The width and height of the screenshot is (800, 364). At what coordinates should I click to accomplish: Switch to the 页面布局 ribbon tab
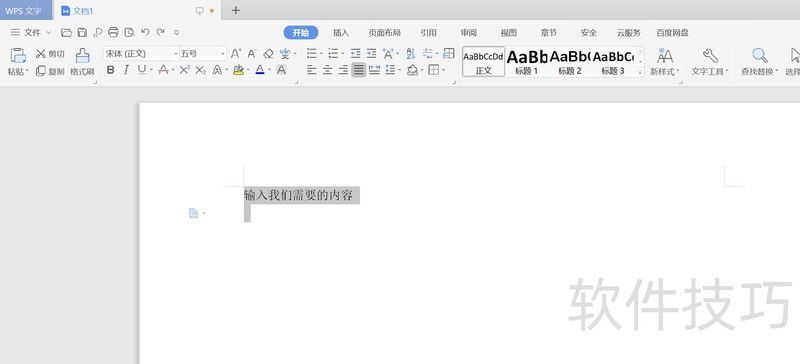[x=385, y=33]
